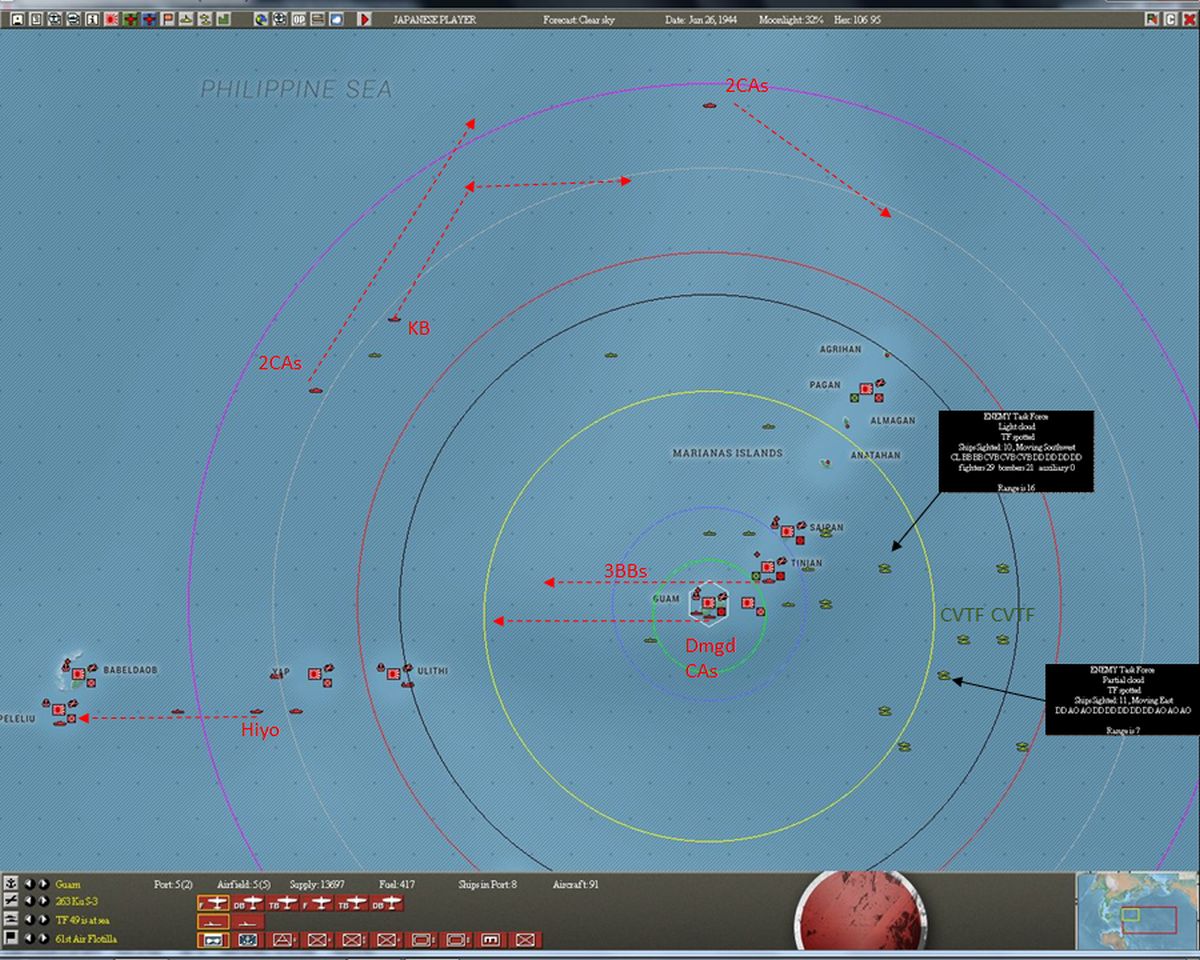Screen dimensions: 1200x960
Task: Click the flag icon beside 61st Air Flotilla
Action: tap(9, 938)
